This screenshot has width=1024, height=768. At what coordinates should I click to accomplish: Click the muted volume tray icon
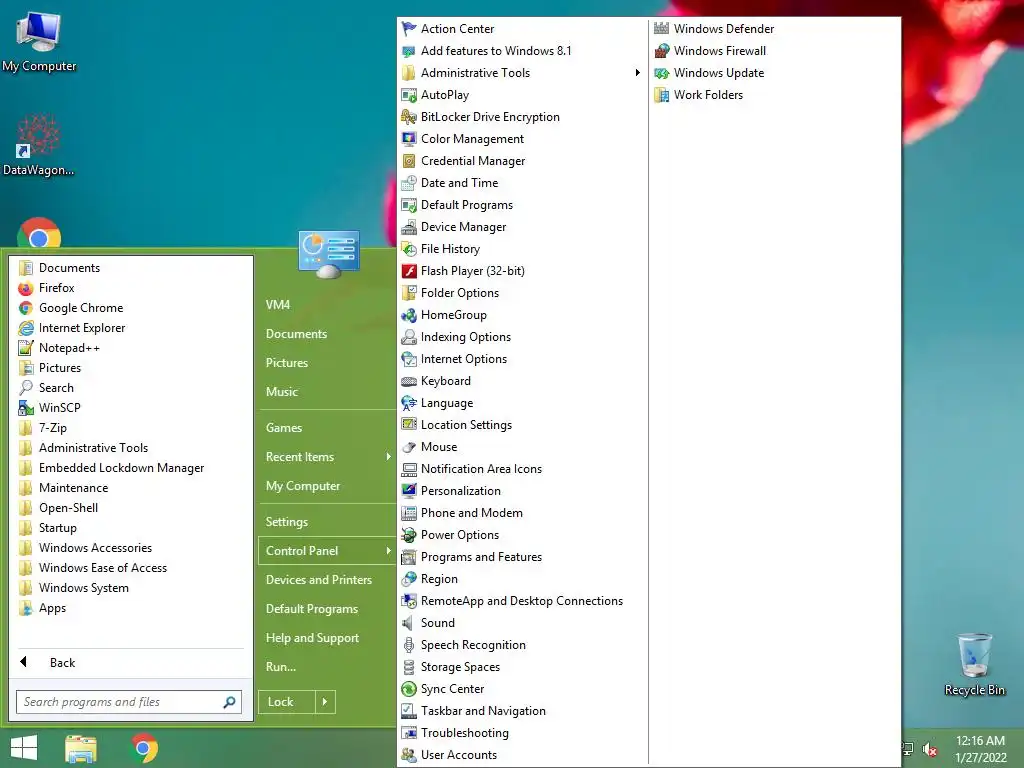coord(930,750)
